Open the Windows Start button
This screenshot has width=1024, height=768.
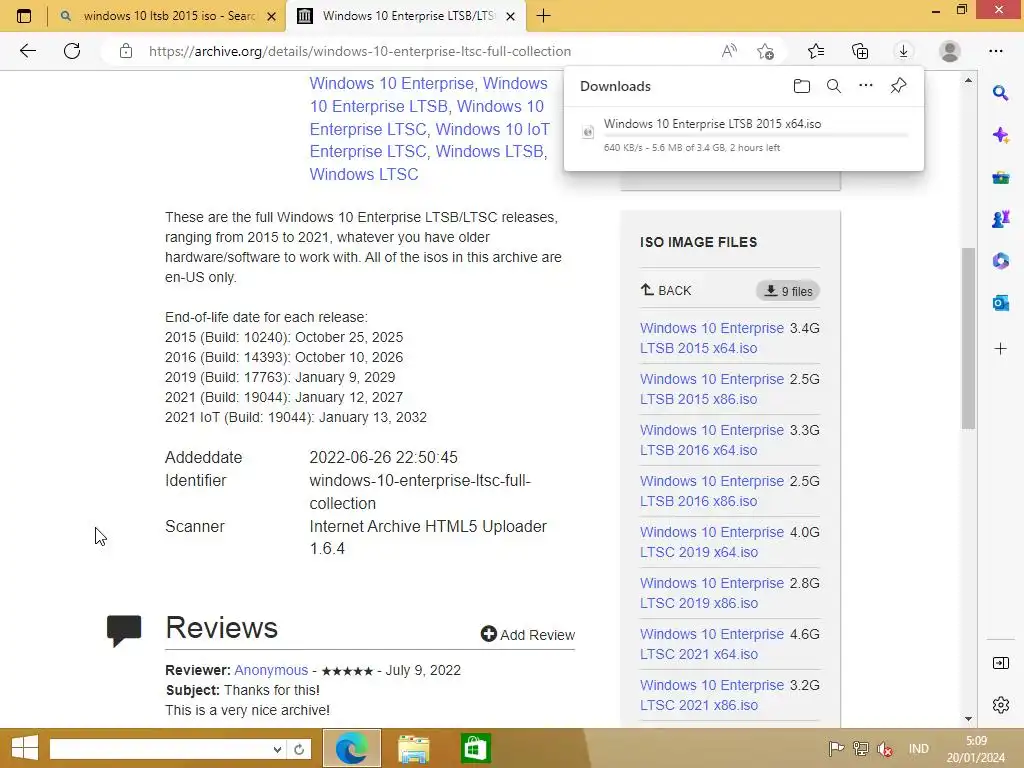pyautogui.click(x=25, y=748)
